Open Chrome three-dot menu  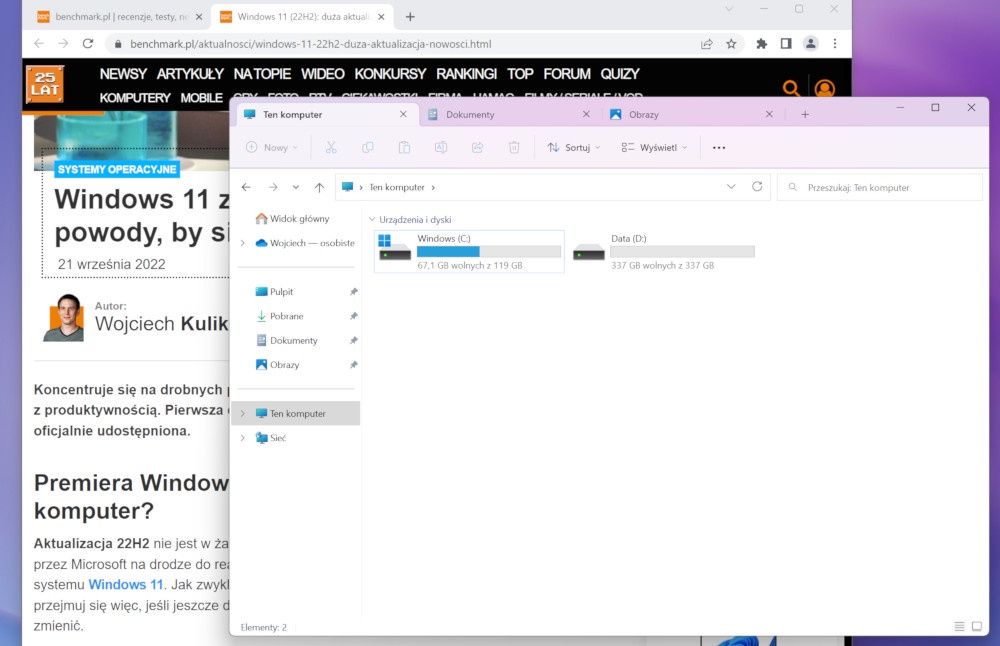point(835,43)
